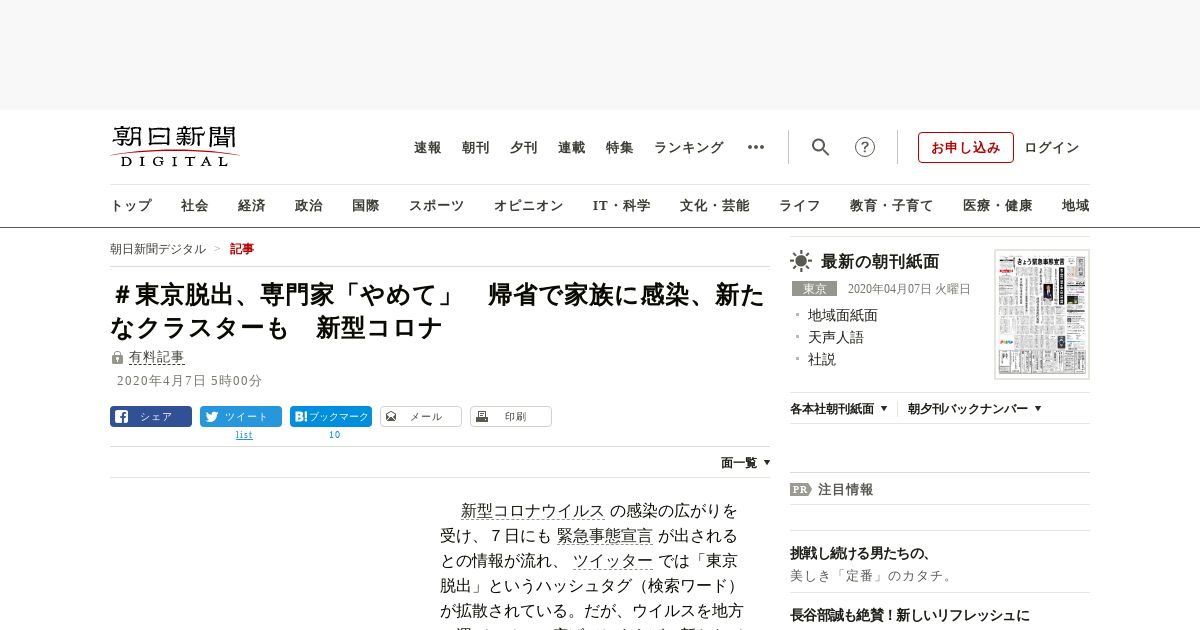This screenshot has width=1200, height=630.
Task: Click ログイン link
Action: [x=1052, y=147]
